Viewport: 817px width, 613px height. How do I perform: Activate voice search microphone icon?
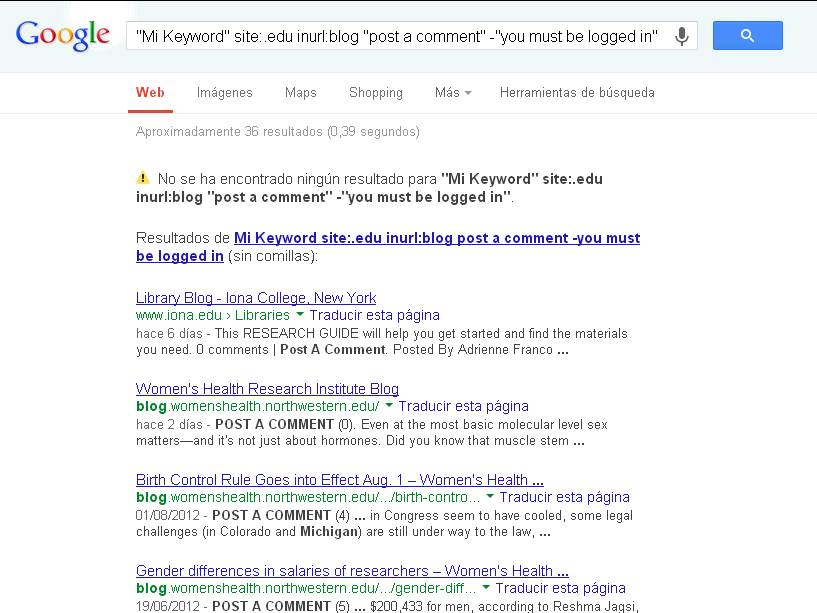pyautogui.click(x=682, y=36)
